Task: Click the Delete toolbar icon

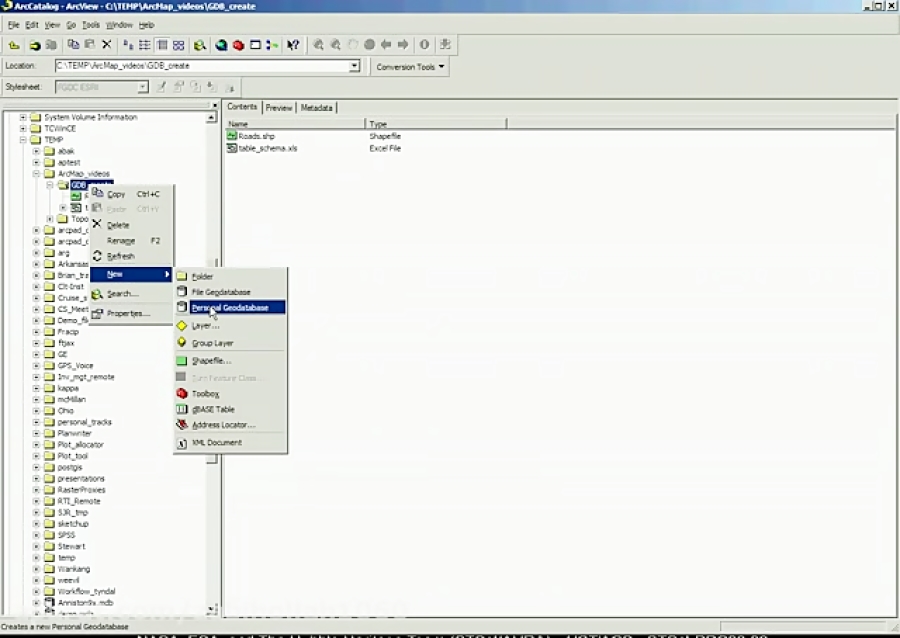Action: pyautogui.click(x=106, y=44)
